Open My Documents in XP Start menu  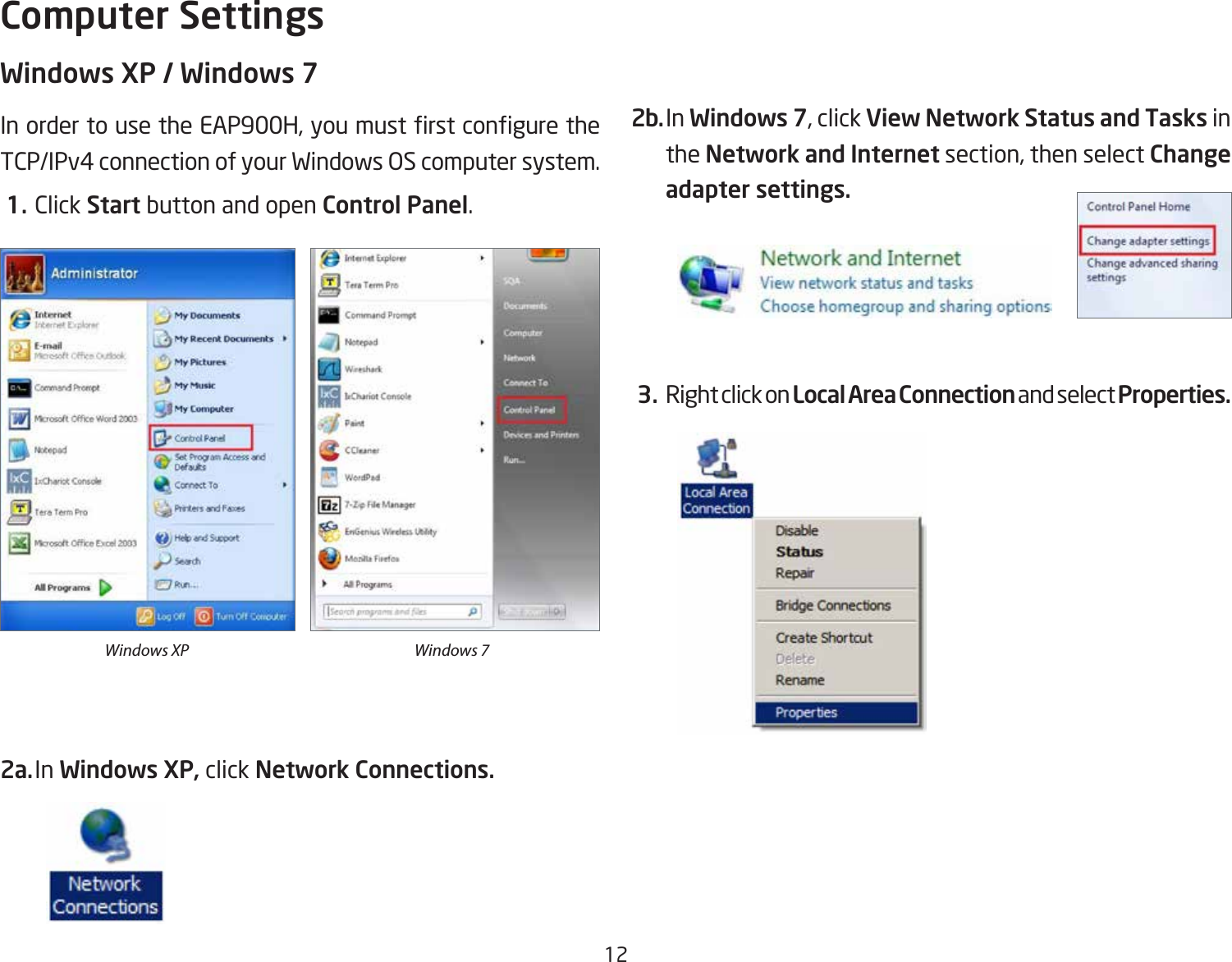tap(198, 315)
